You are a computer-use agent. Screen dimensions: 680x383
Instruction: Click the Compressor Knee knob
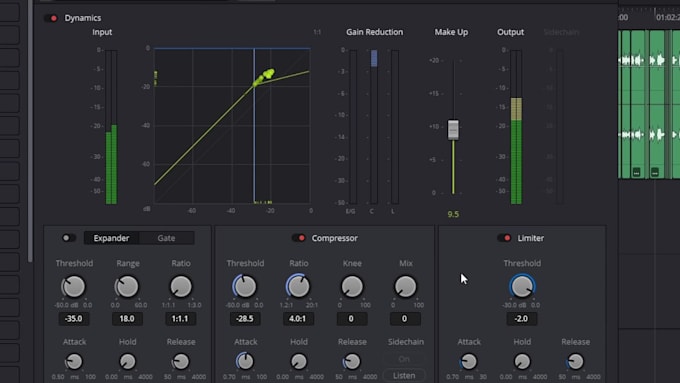[352, 286]
